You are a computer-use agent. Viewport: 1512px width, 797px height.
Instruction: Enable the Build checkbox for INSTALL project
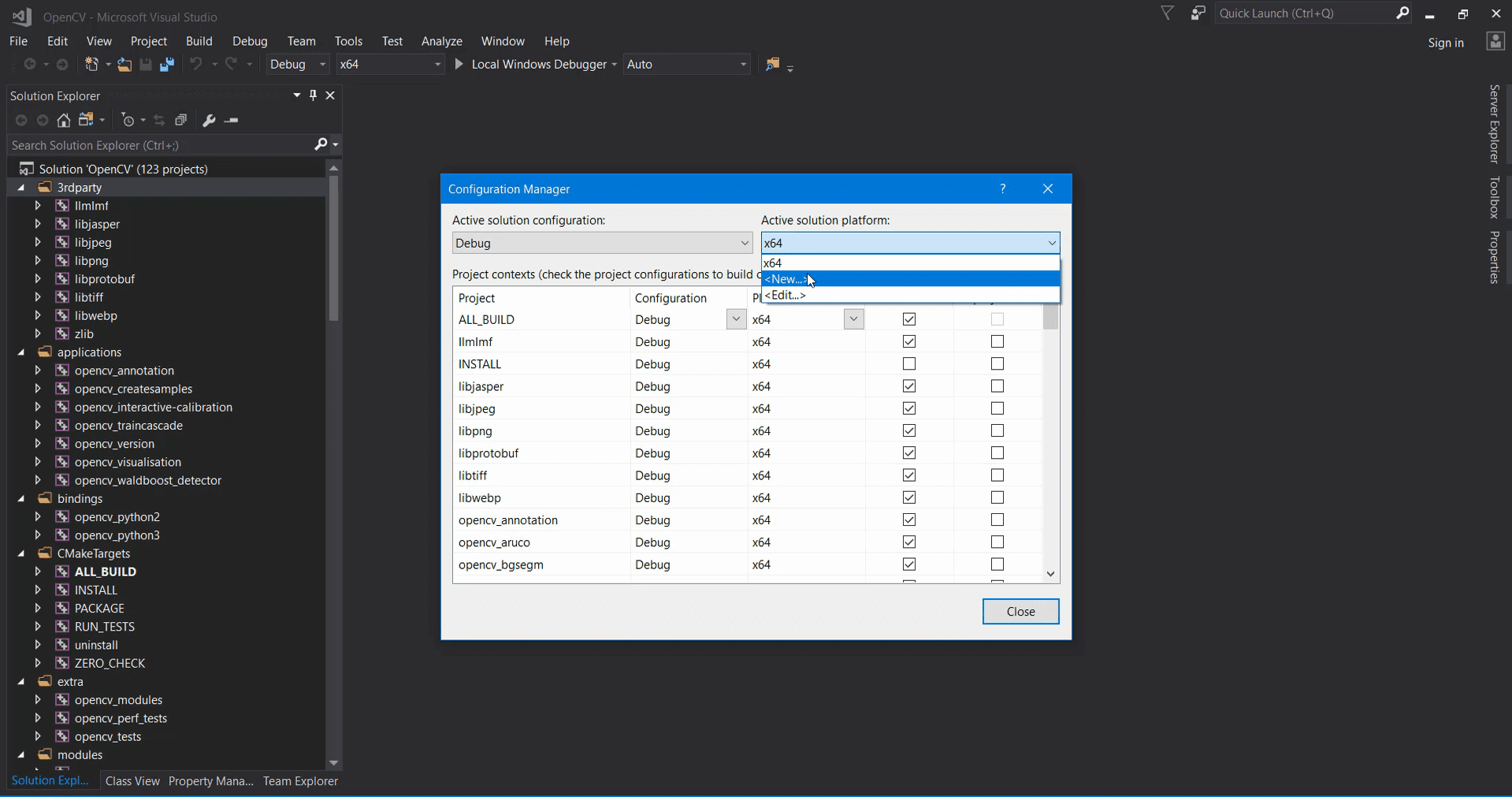(908, 363)
